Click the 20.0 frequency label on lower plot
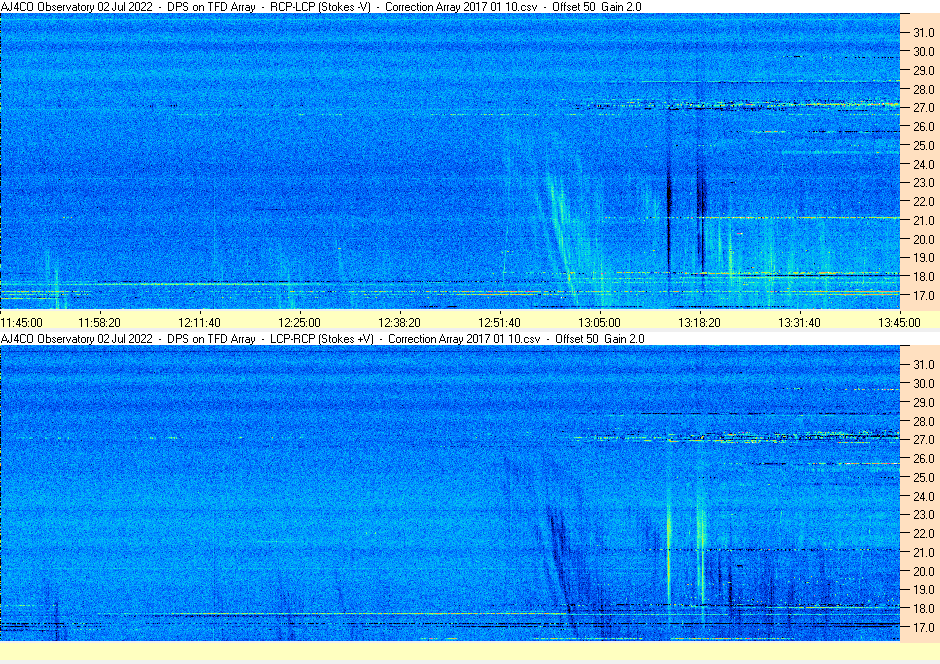Image resolution: width=940 pixels, height=664 pixels. [x=923, y=571]
